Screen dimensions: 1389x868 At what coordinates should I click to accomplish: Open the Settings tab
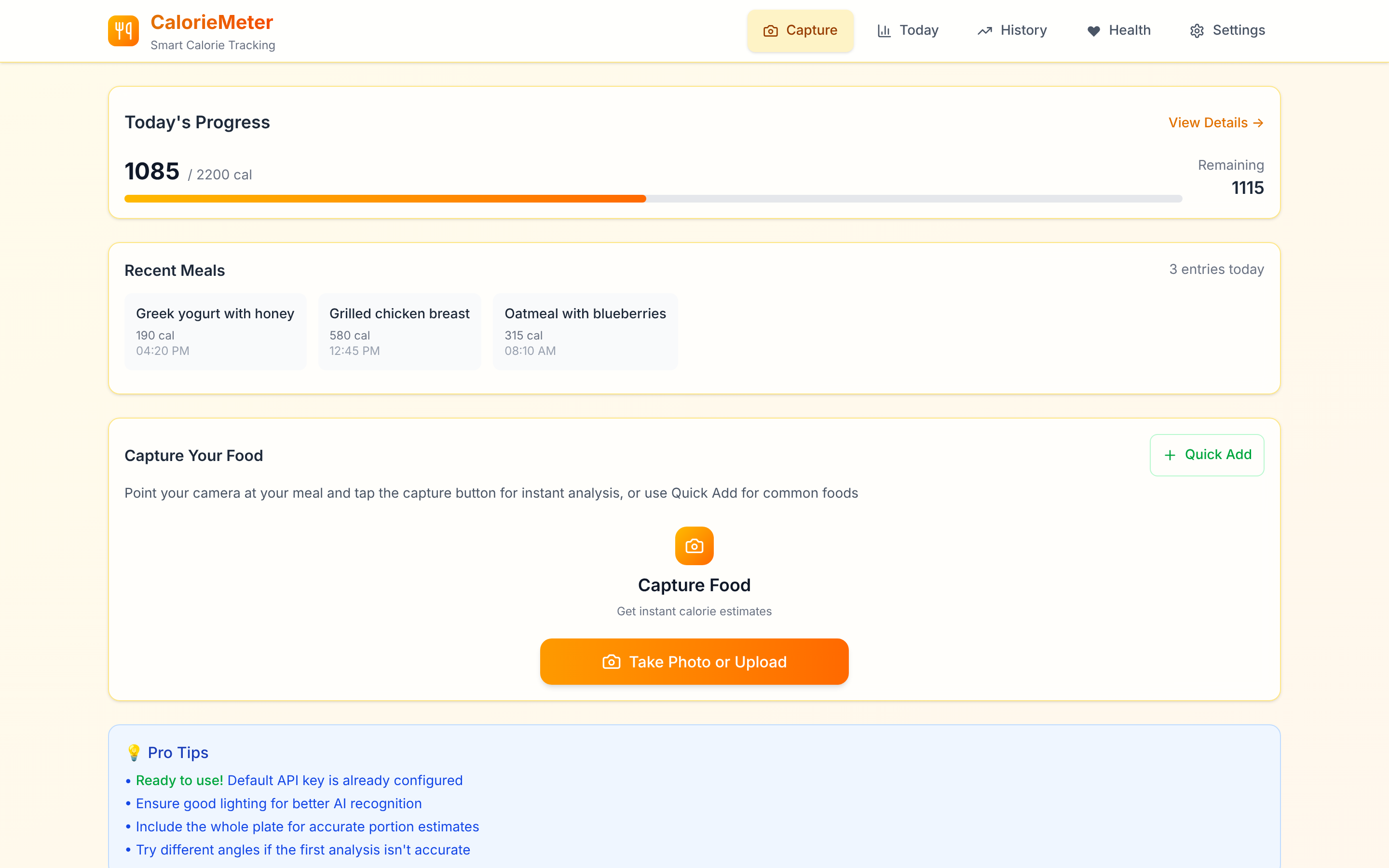tap(1228, 30)
